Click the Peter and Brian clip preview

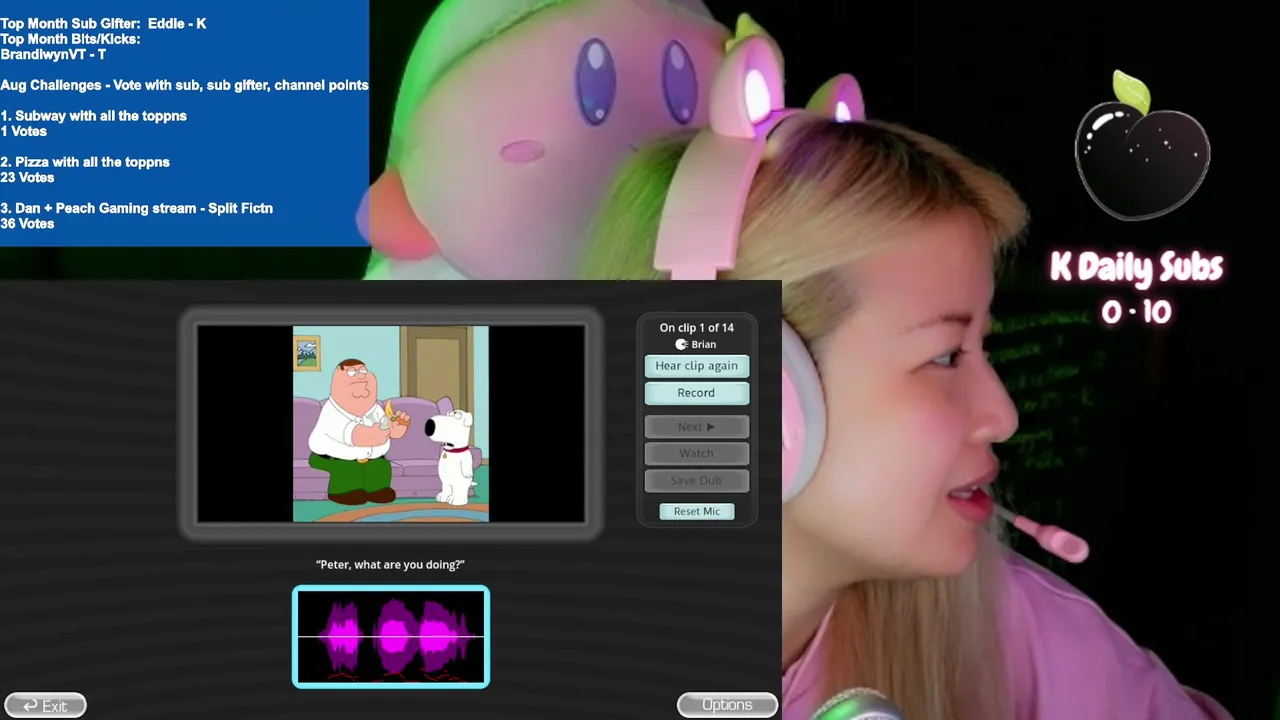391,423
